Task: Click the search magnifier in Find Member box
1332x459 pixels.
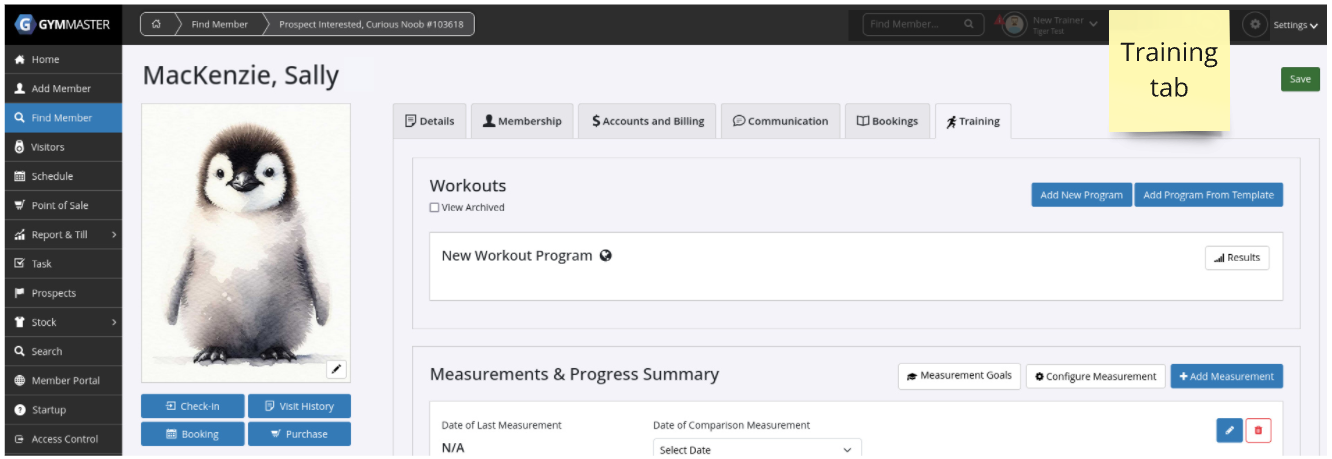Action: pos(968,25)
